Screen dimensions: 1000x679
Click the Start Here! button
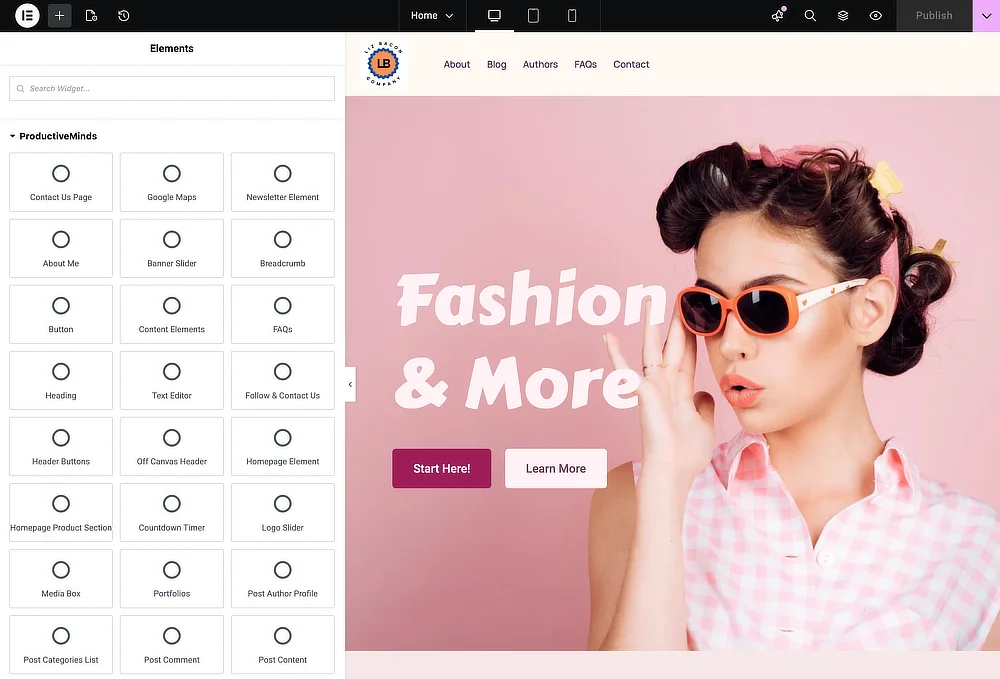441,468
